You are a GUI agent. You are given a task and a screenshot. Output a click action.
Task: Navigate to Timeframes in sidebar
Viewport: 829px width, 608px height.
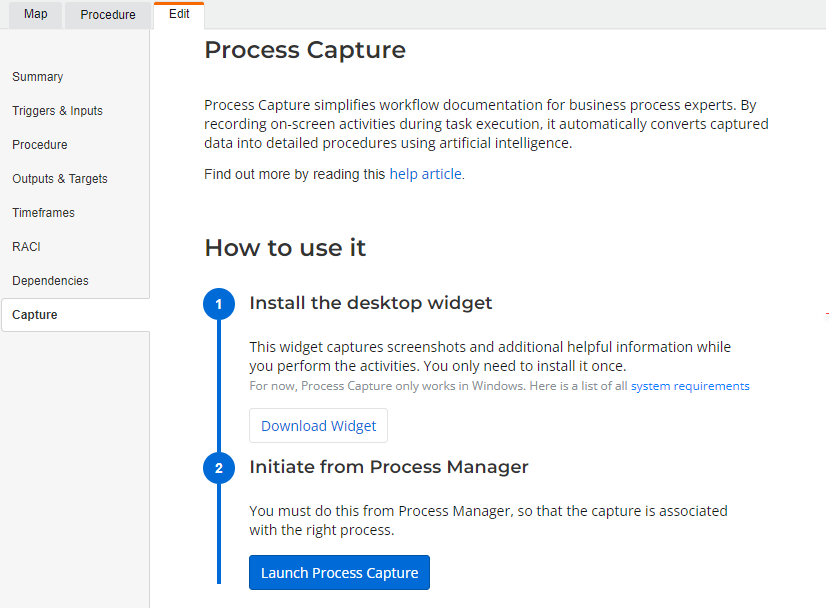pos(43,213)
